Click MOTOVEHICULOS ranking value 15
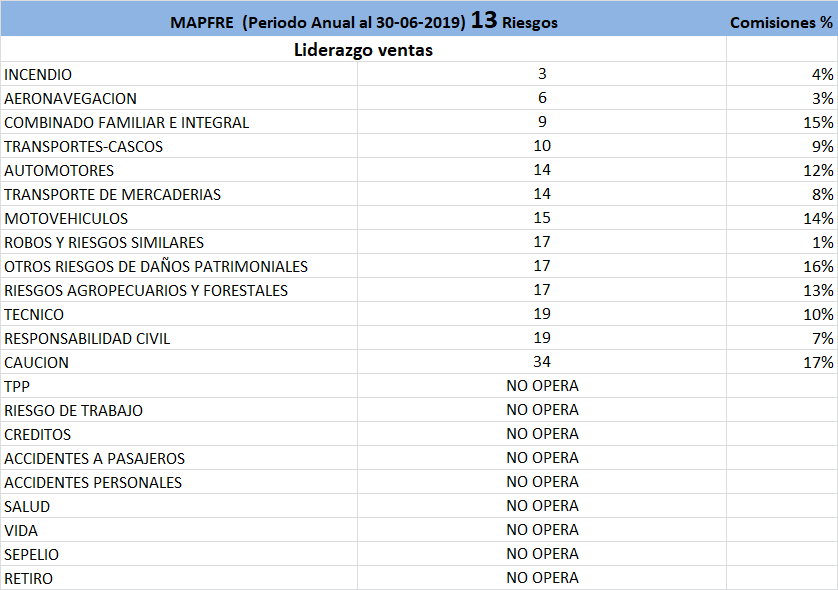 542,218
